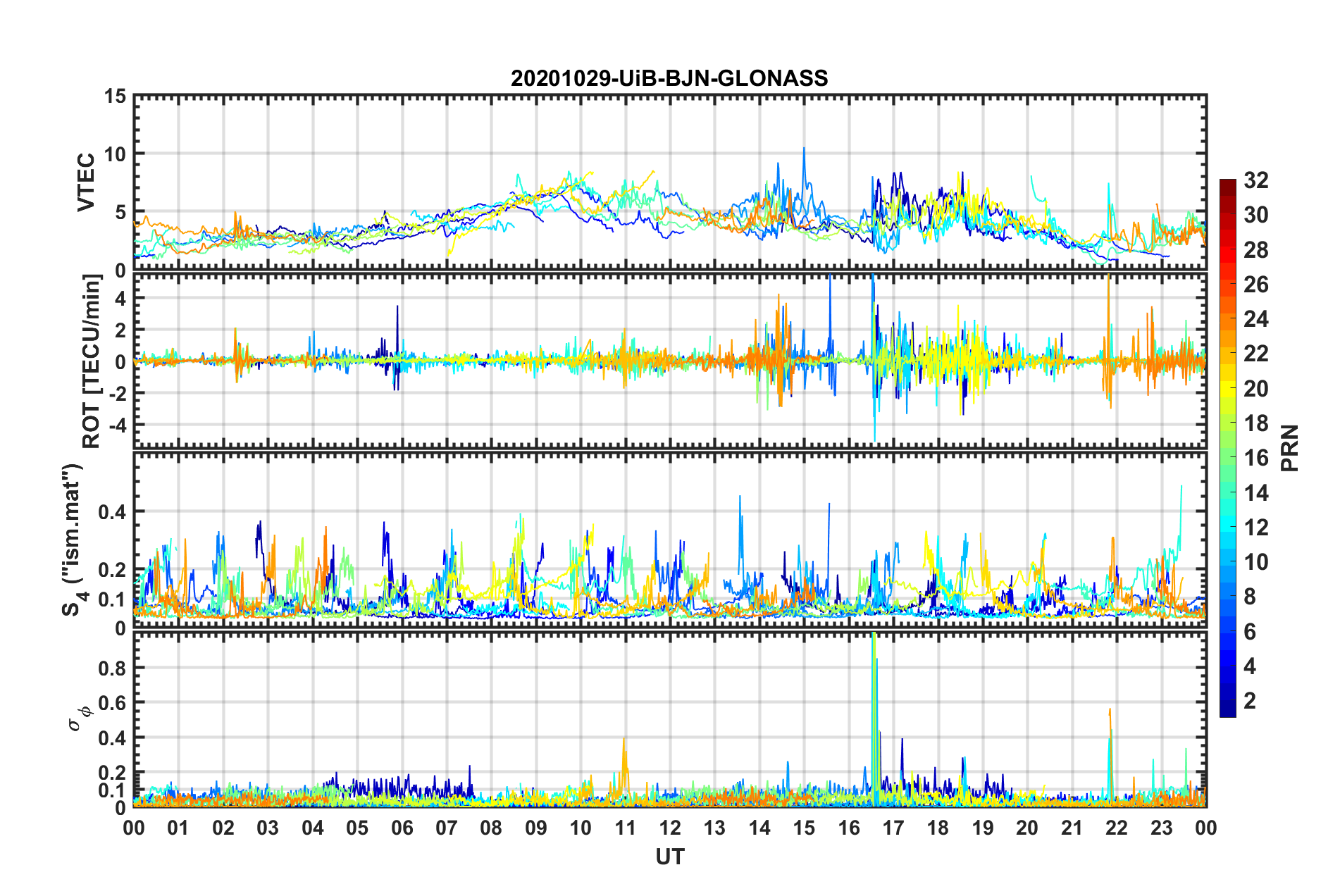Click the x-axis tick label 12
The width and height of the screenshot is (1340, 896).
(670, 828)
